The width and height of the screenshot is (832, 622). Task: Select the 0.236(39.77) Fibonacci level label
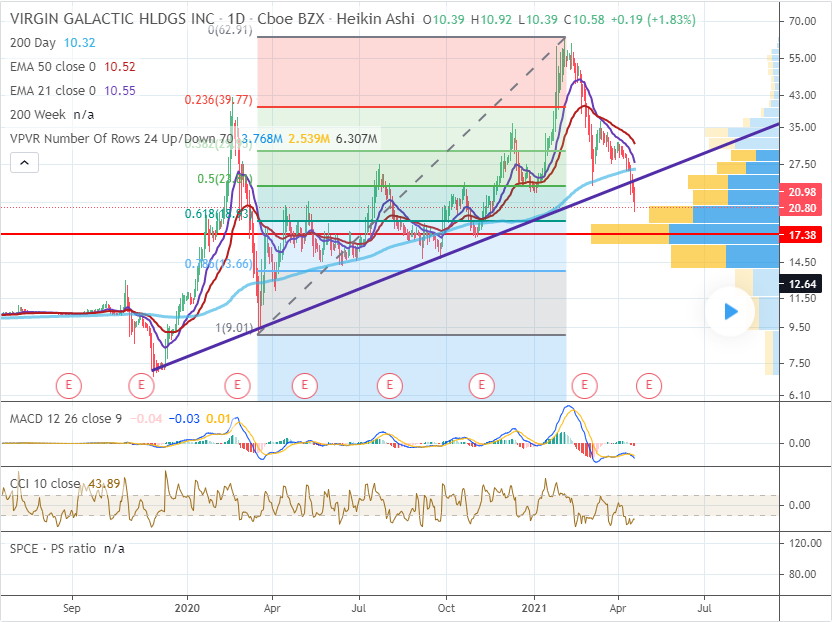(x=218, y=100)
